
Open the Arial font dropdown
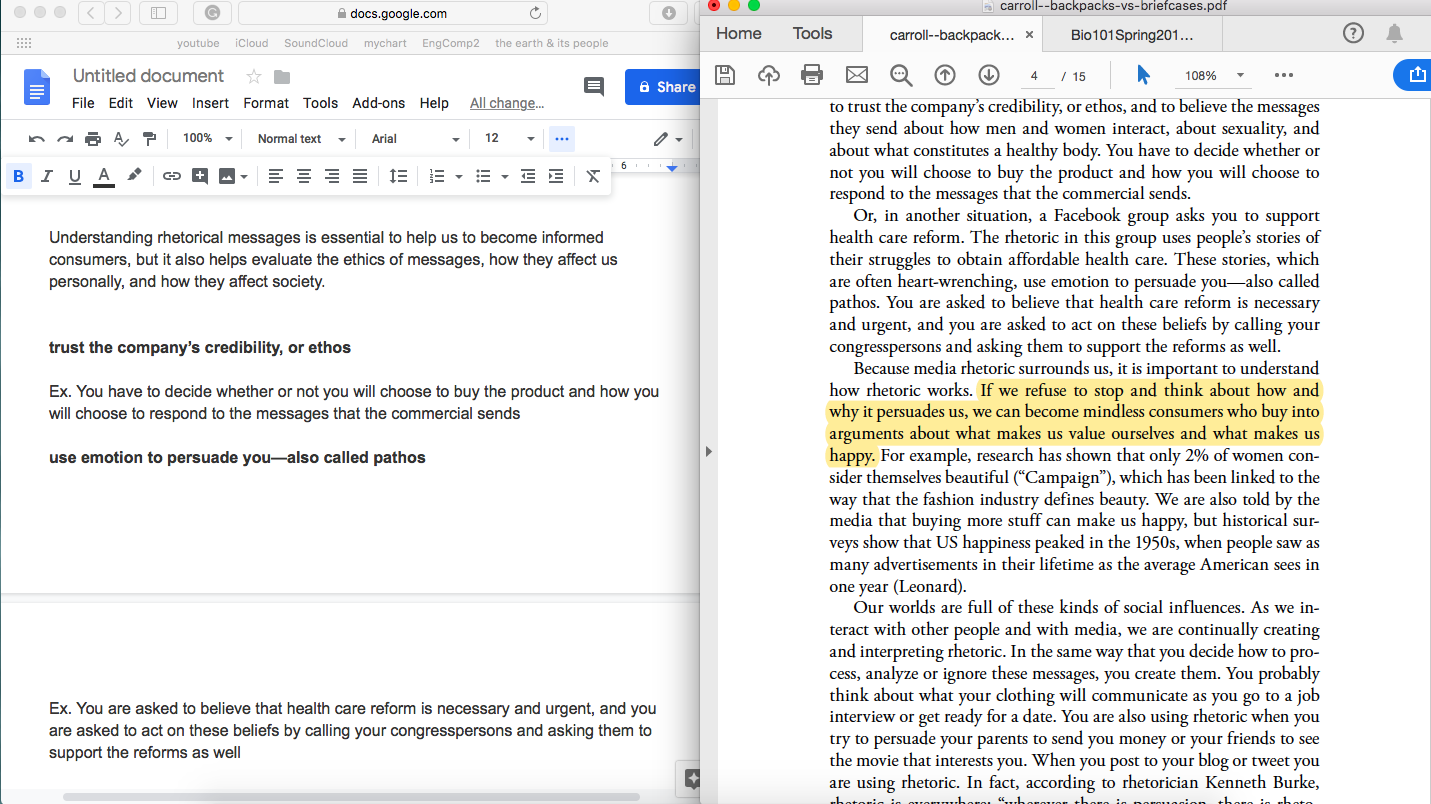[415, 139]
